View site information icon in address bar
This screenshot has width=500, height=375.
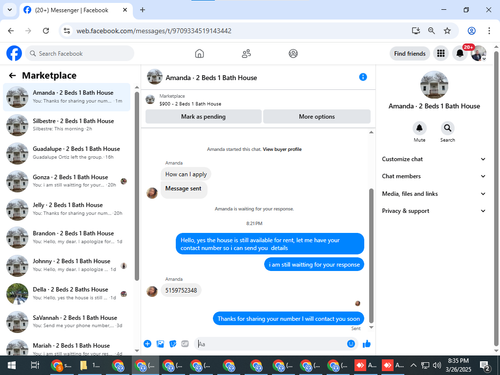[x=67, y=31]
